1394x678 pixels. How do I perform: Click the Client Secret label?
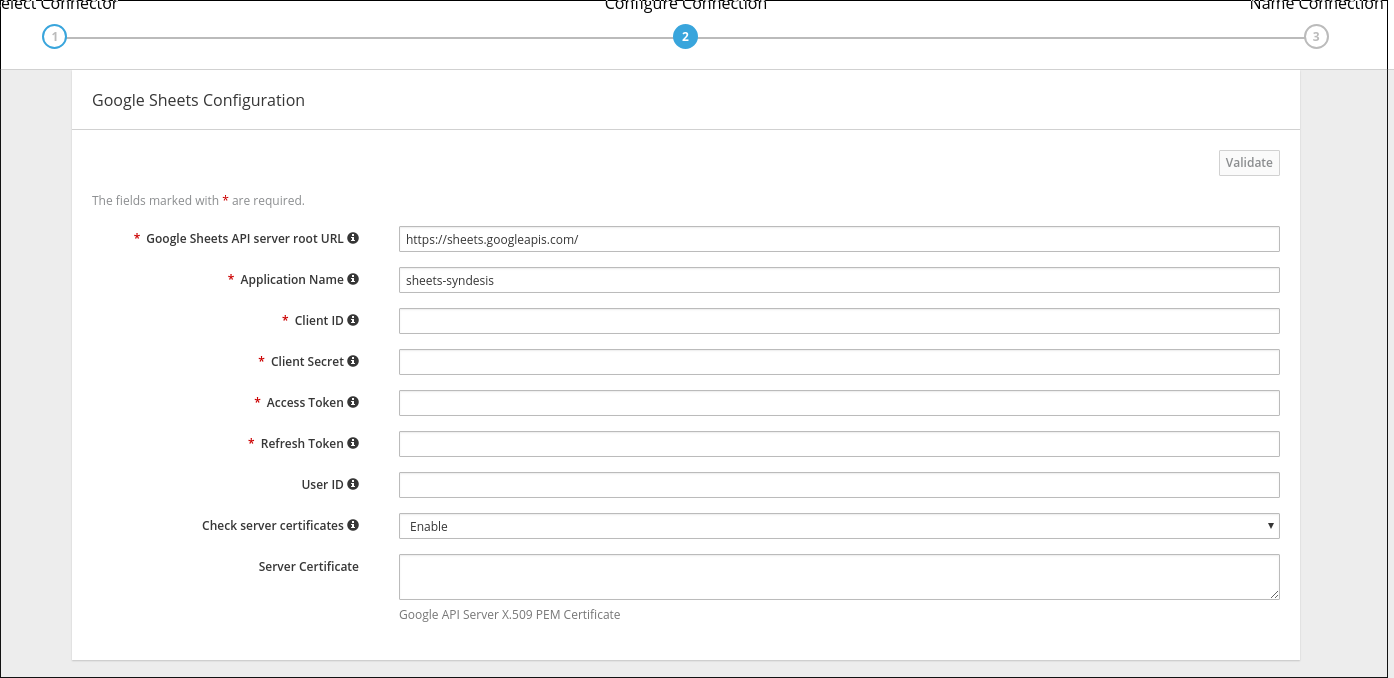[x=307, y=361]
